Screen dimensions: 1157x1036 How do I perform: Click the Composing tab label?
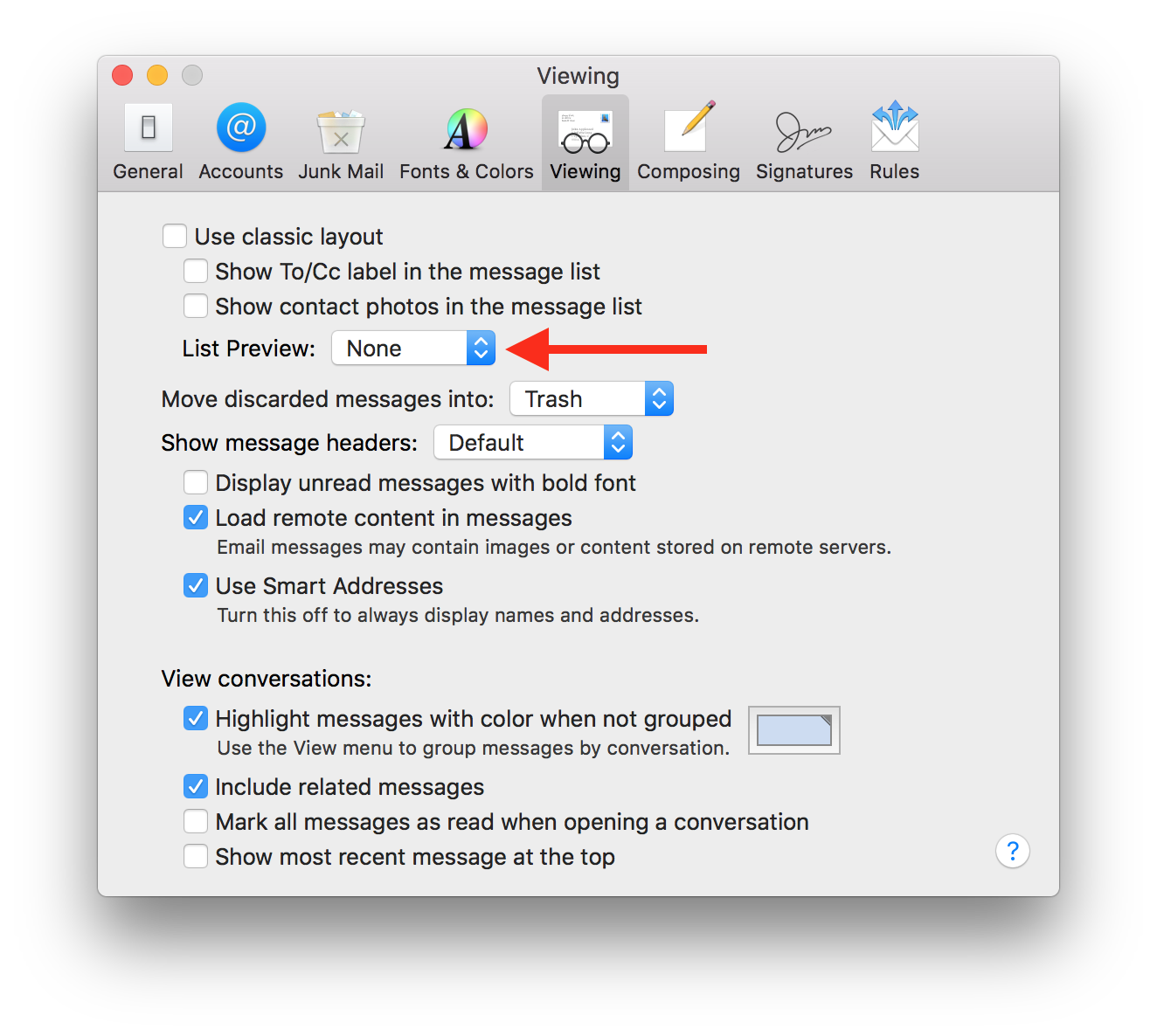point(689,171)
